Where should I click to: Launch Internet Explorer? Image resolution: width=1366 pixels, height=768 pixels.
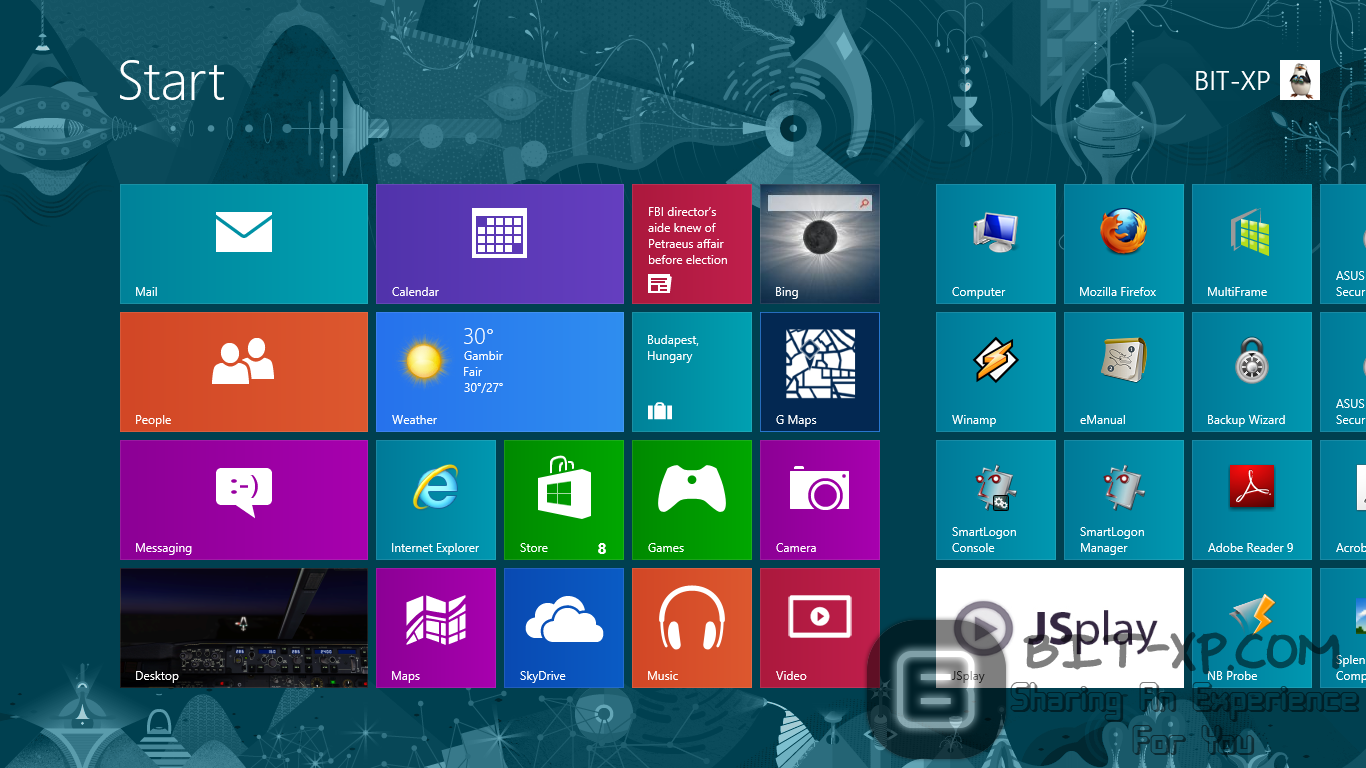435,499
